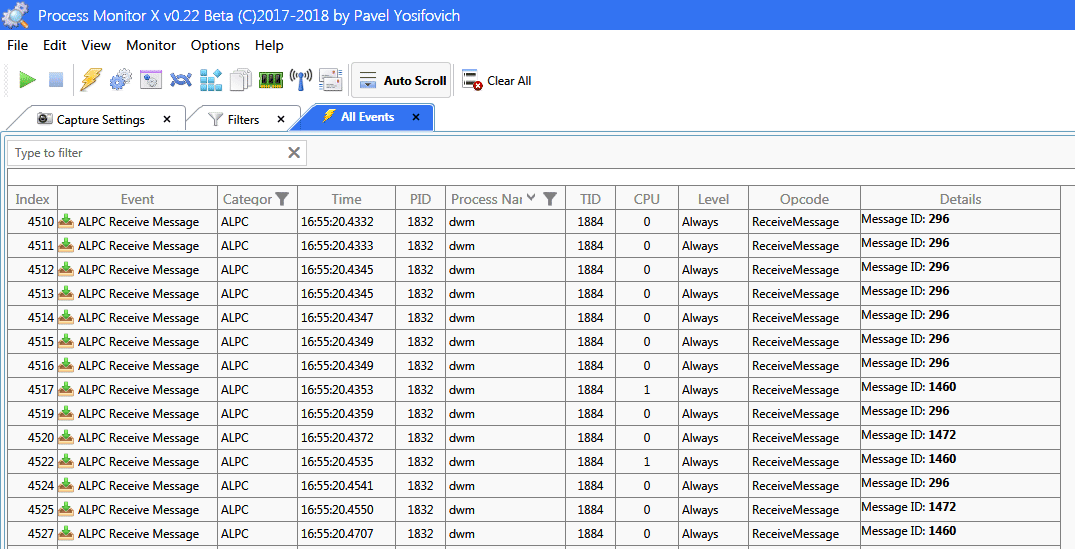Select the network antenna toolbar icon
Viewport: 1075px width, 549px height.
(300, 80)
